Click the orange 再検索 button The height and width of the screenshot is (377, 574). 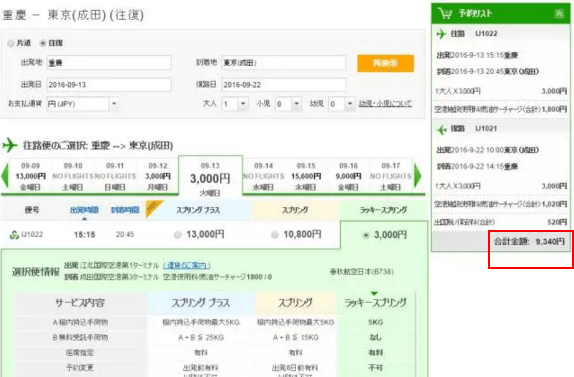pyautogui.click(x=385, y=63)
